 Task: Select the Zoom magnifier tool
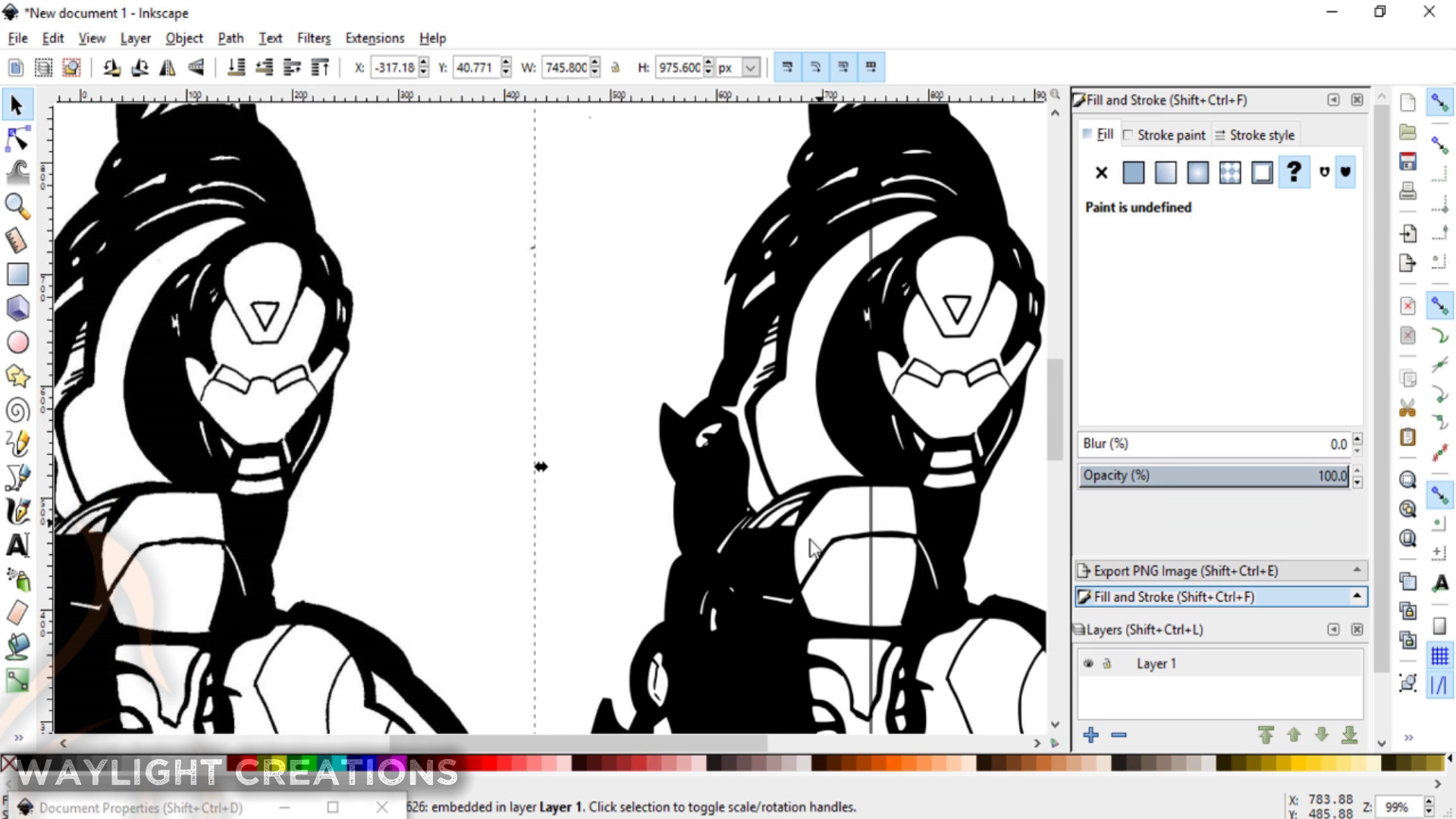tap(17, 206)
